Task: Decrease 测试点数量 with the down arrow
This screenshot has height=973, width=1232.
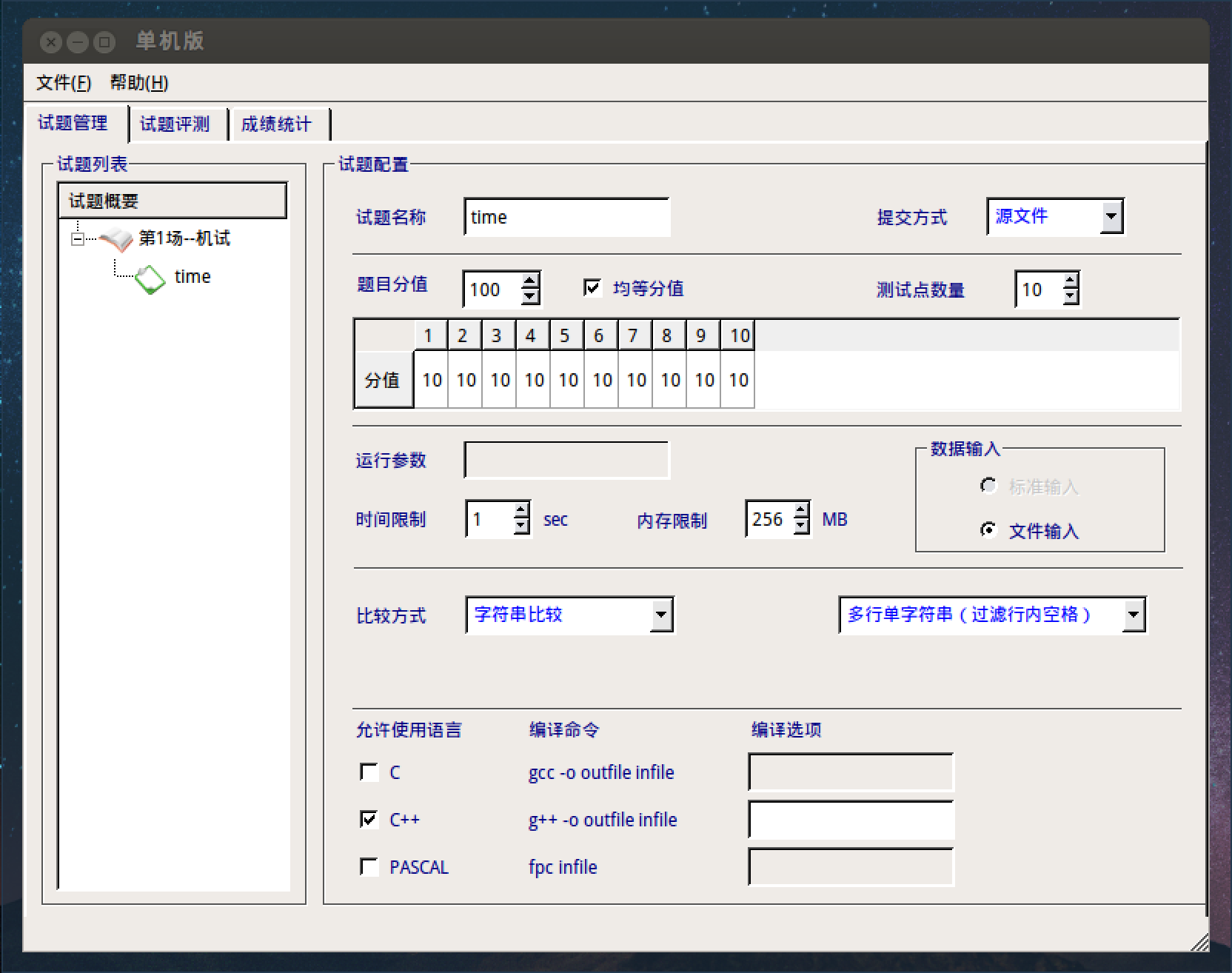Action: [x=1070, y=296]
